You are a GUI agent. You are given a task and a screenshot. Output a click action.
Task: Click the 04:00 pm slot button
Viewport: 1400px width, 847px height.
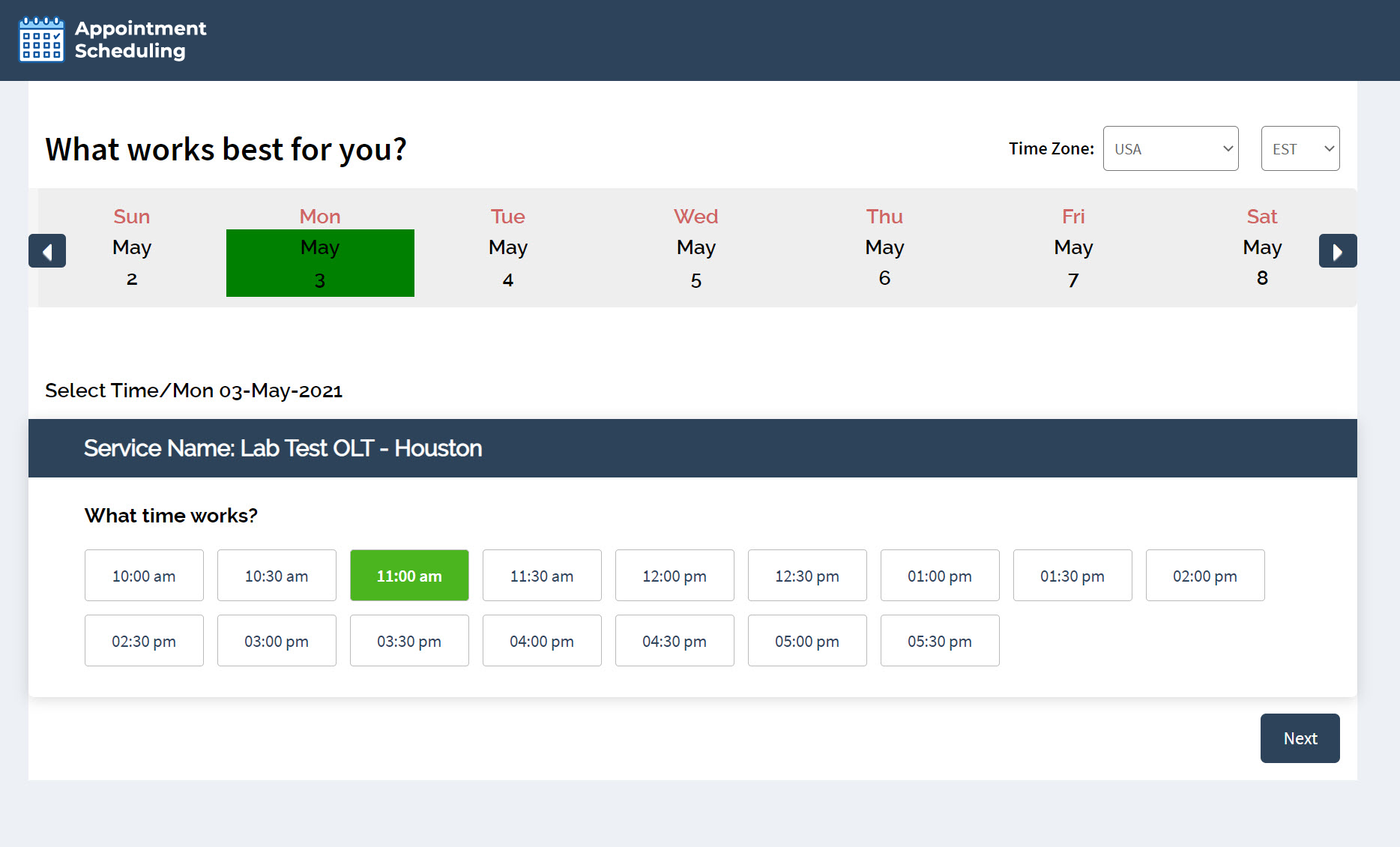tap(542, 641)
